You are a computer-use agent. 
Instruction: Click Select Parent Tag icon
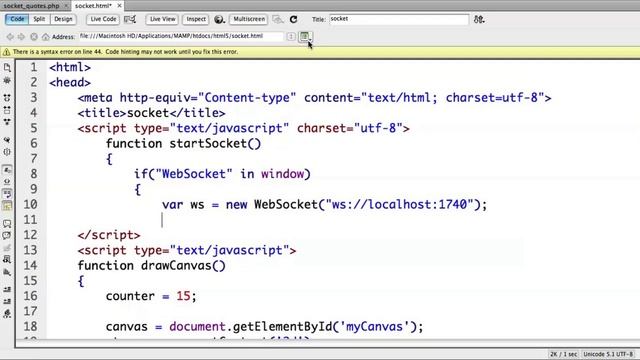click(x=7, y=140)
